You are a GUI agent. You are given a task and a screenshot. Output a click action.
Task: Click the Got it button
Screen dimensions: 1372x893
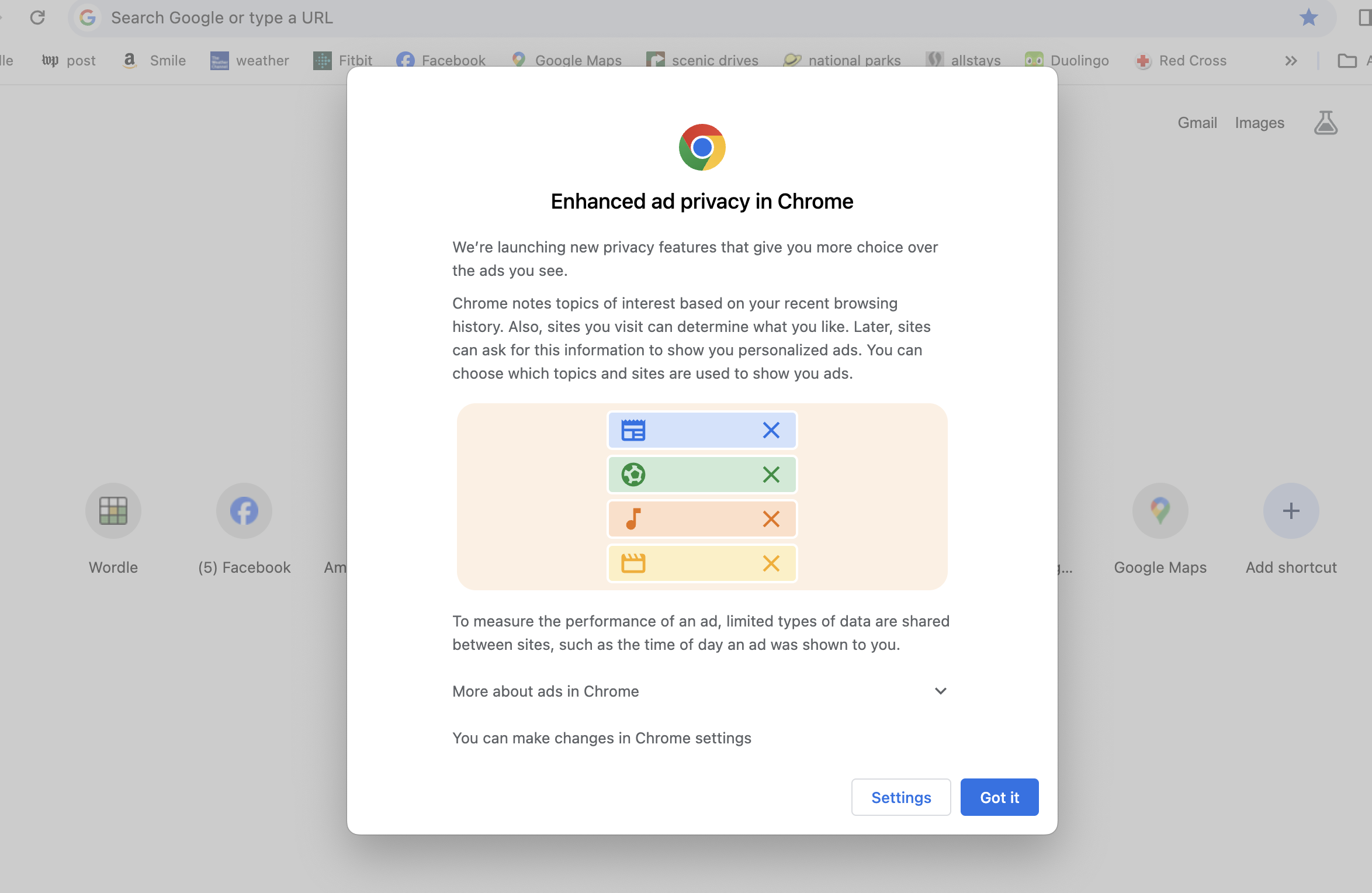999,797
